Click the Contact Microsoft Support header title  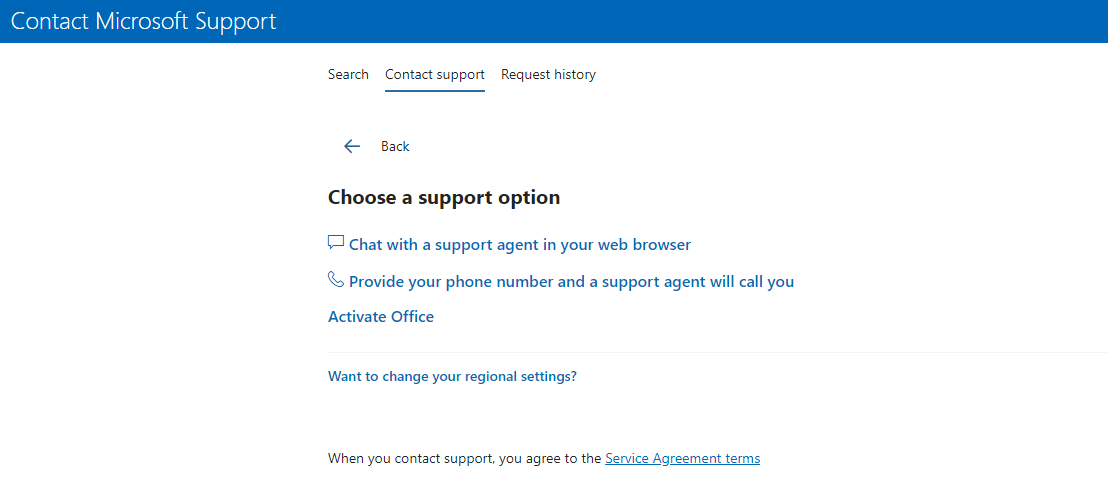(143, 21)
